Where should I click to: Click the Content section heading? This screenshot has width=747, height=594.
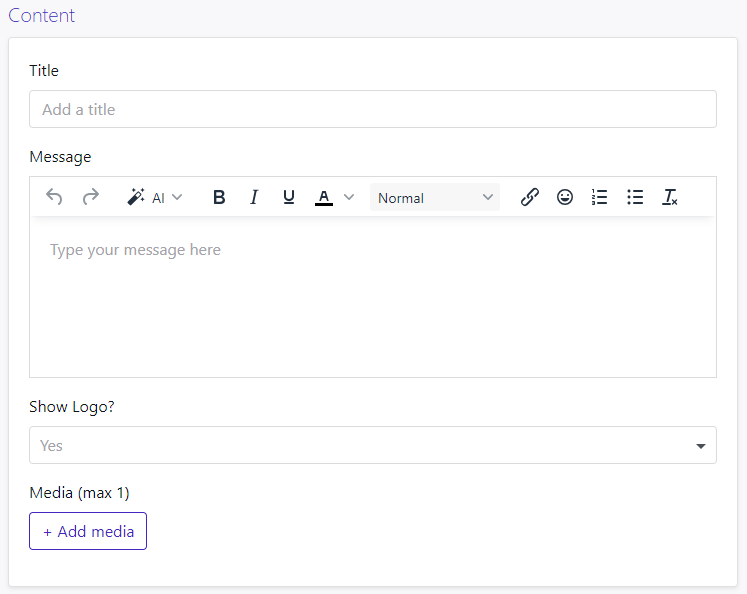click(x=41, y=16)
